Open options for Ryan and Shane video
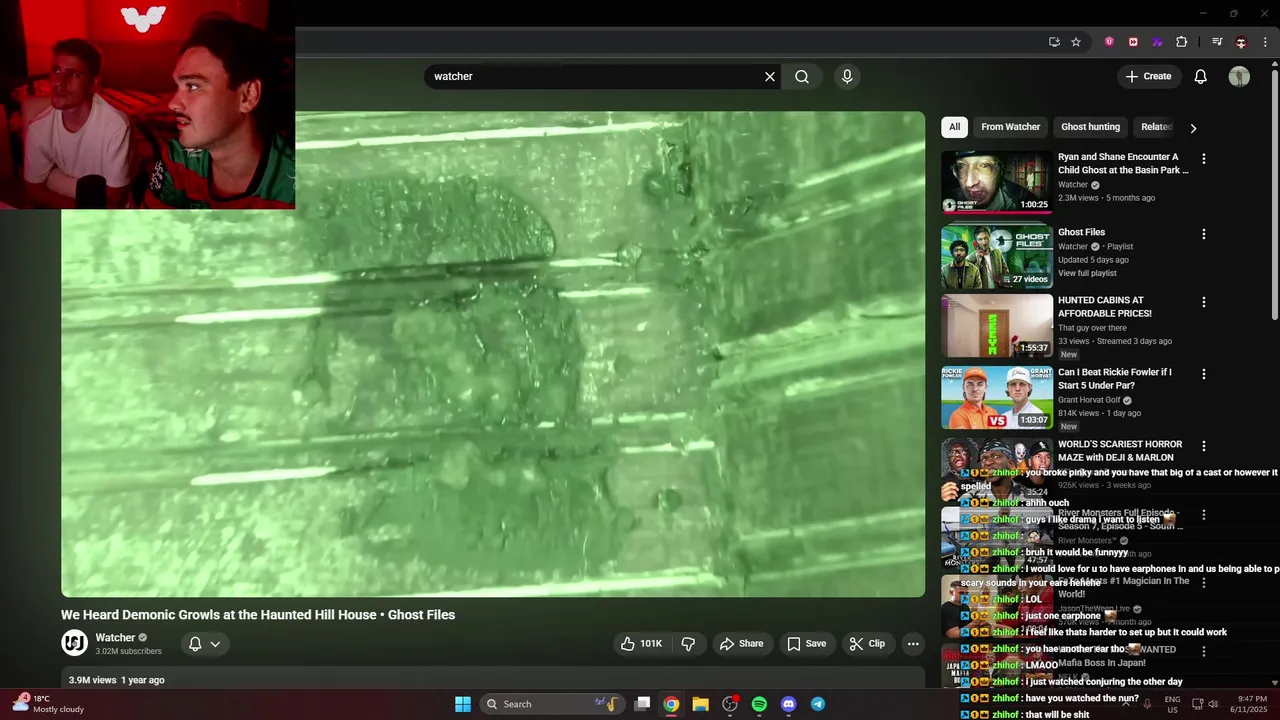Screen dimensions: 1280x720 pyautogui.click(x=1203, y=159)
